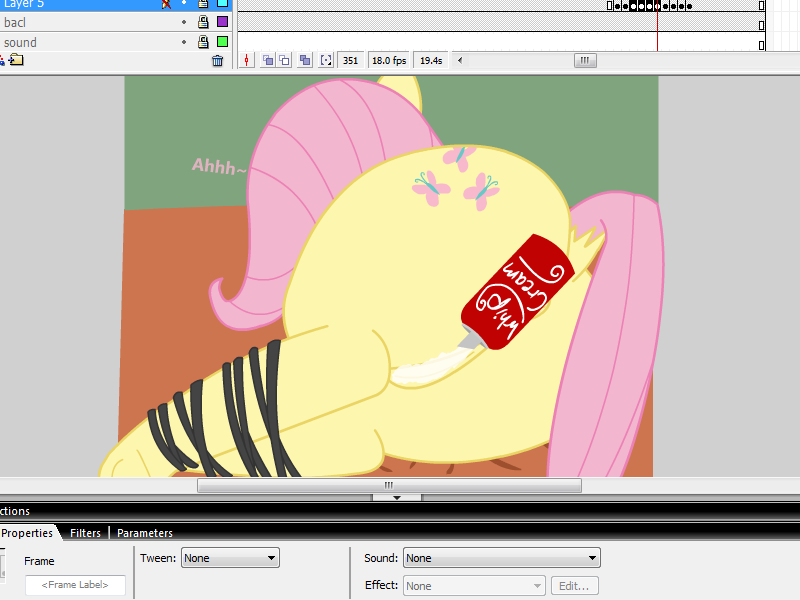Click the Delete Layer trash icon
This screenshot has width=800, height=600.
click(217, 61)
